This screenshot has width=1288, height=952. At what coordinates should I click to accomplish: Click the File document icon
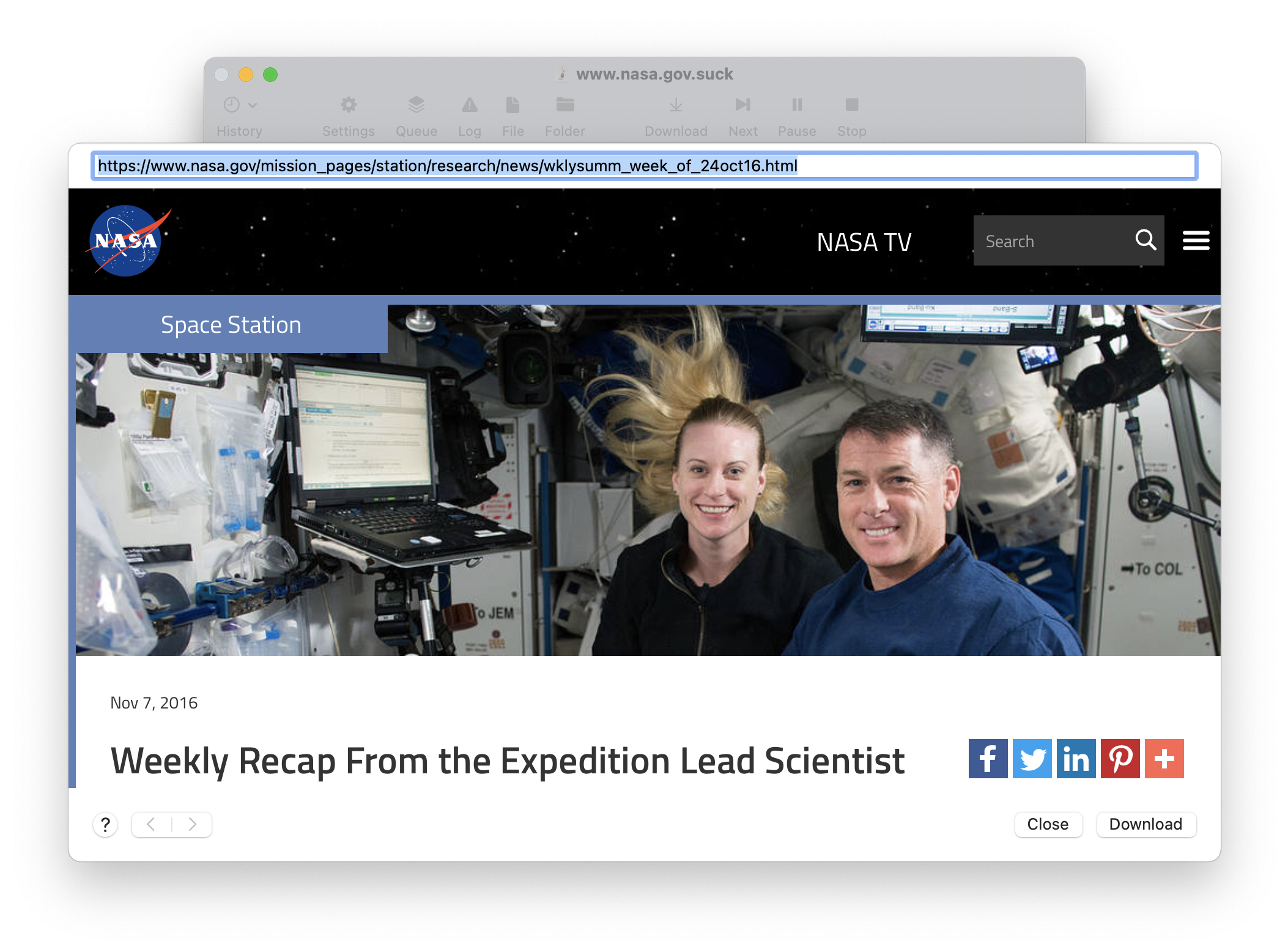point(513,105)
